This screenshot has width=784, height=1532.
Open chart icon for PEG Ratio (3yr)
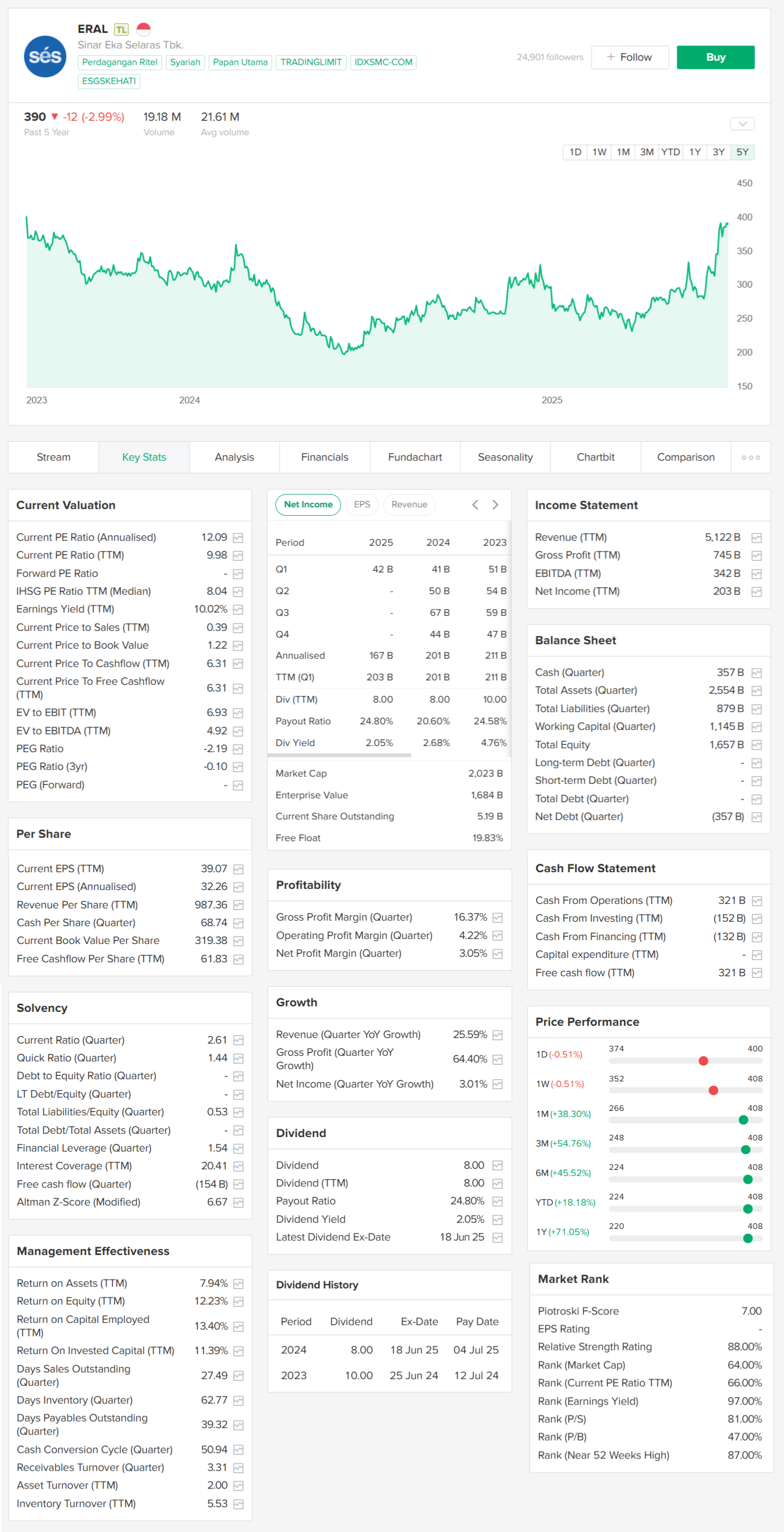point(238,767)
